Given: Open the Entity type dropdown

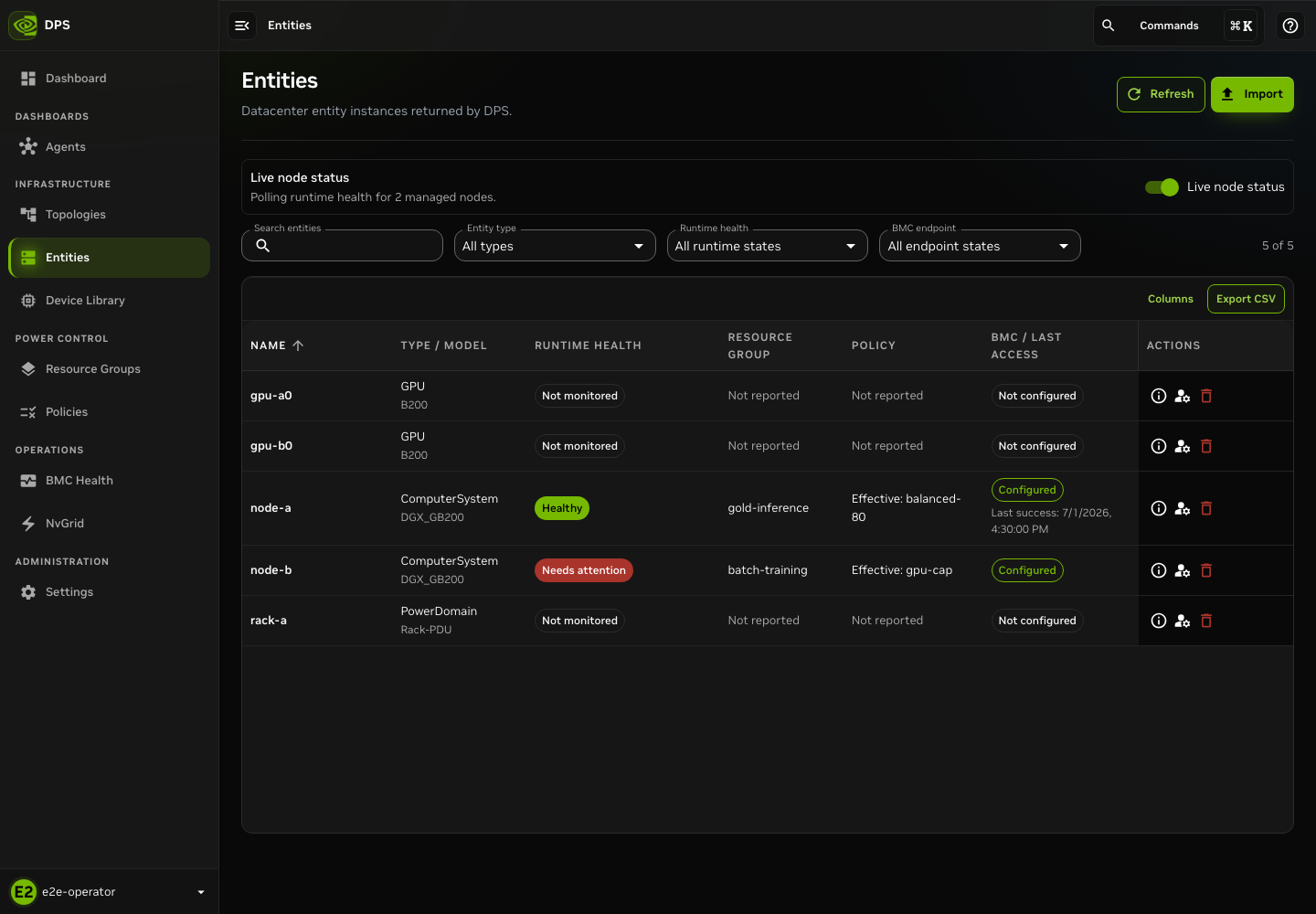Looking at the screenshot, I should pos(555,246).
